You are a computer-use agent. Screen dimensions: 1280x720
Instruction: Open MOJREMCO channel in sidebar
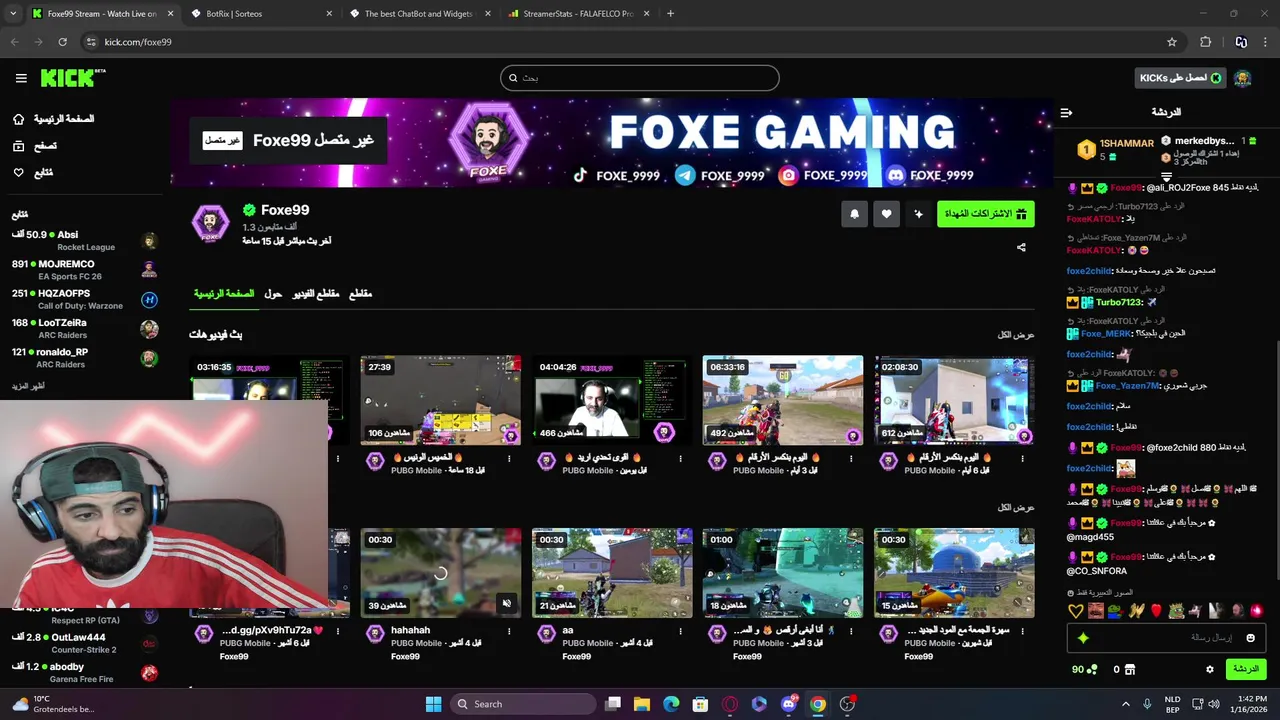coord(85,270)
